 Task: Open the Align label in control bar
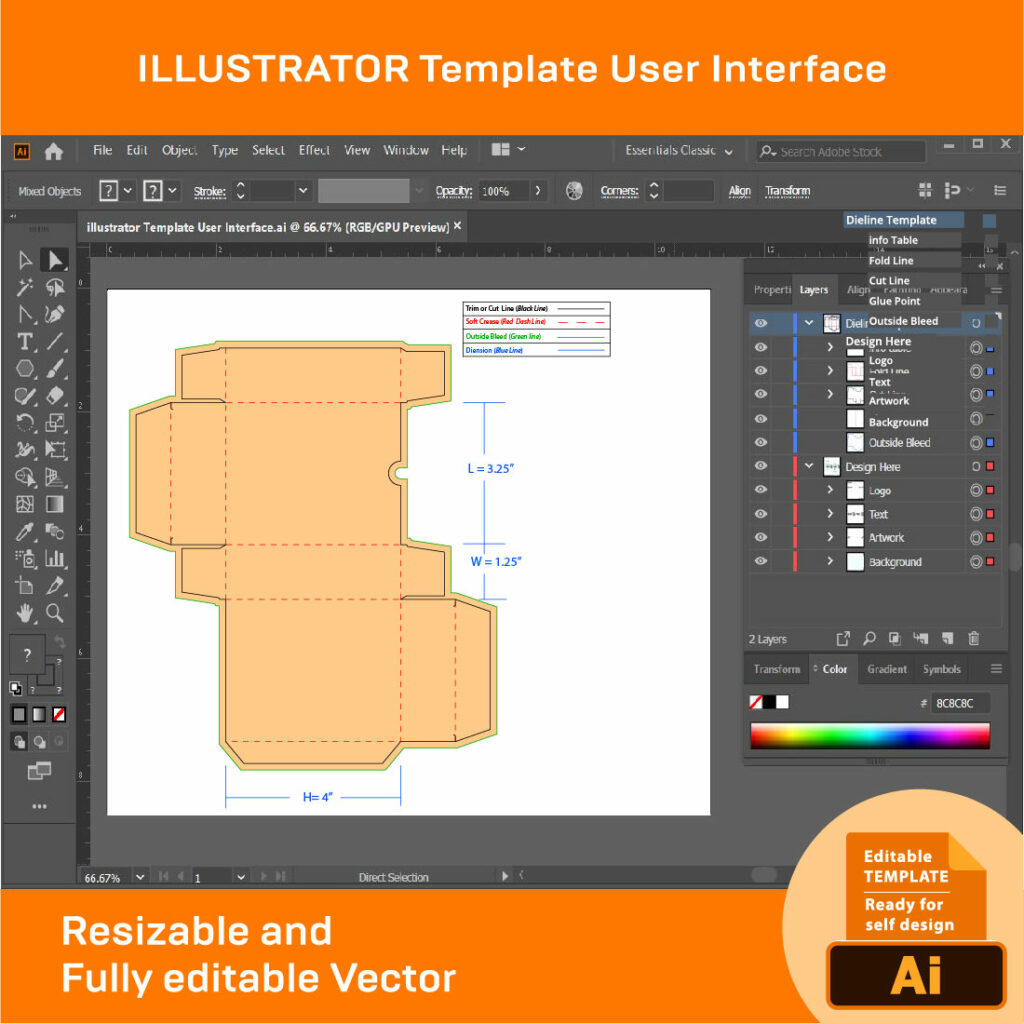tap(740, 191)
